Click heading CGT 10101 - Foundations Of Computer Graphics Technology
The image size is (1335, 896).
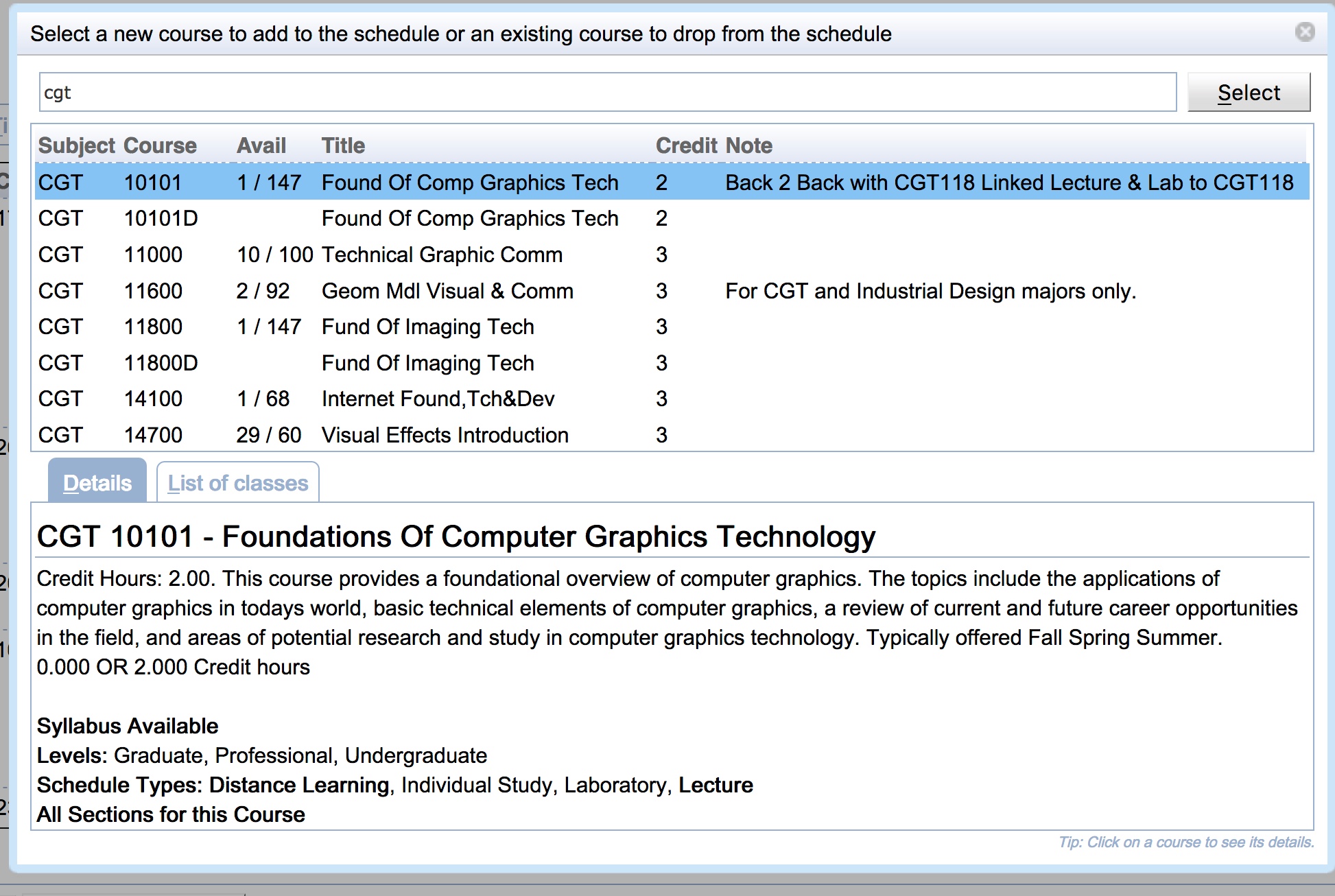pyautogui.click(x=456, y=537)
